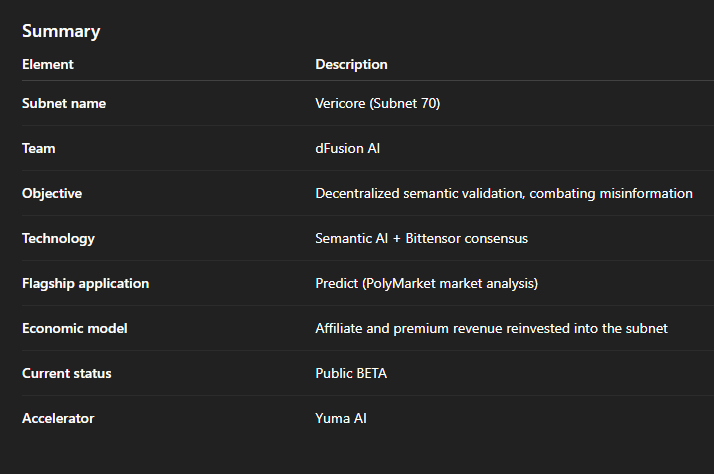Select the Economic model row label
Screen dimensions: 714x474
pos(74,328)
